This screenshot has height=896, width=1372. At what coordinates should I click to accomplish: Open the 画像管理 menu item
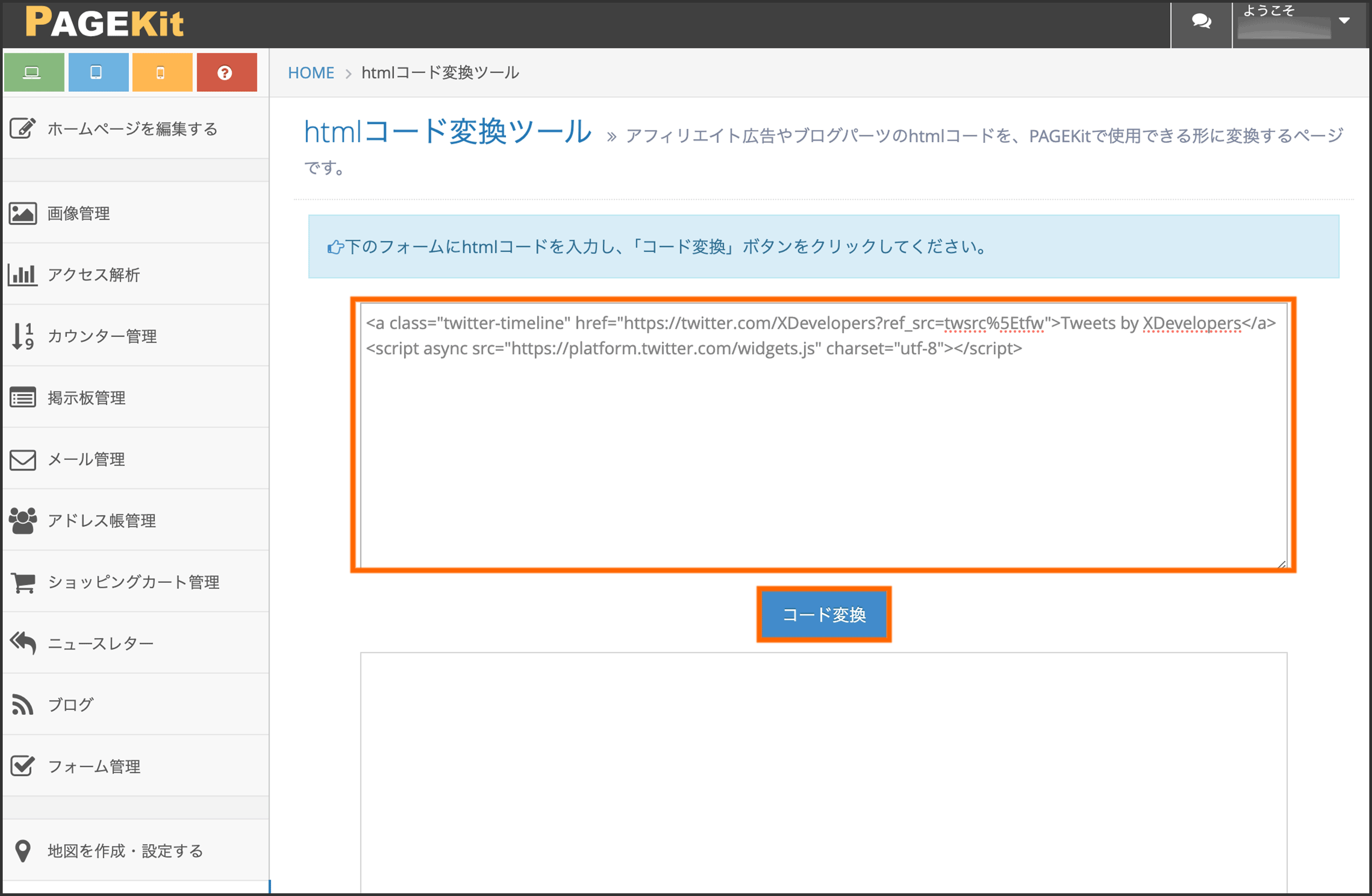136,213
